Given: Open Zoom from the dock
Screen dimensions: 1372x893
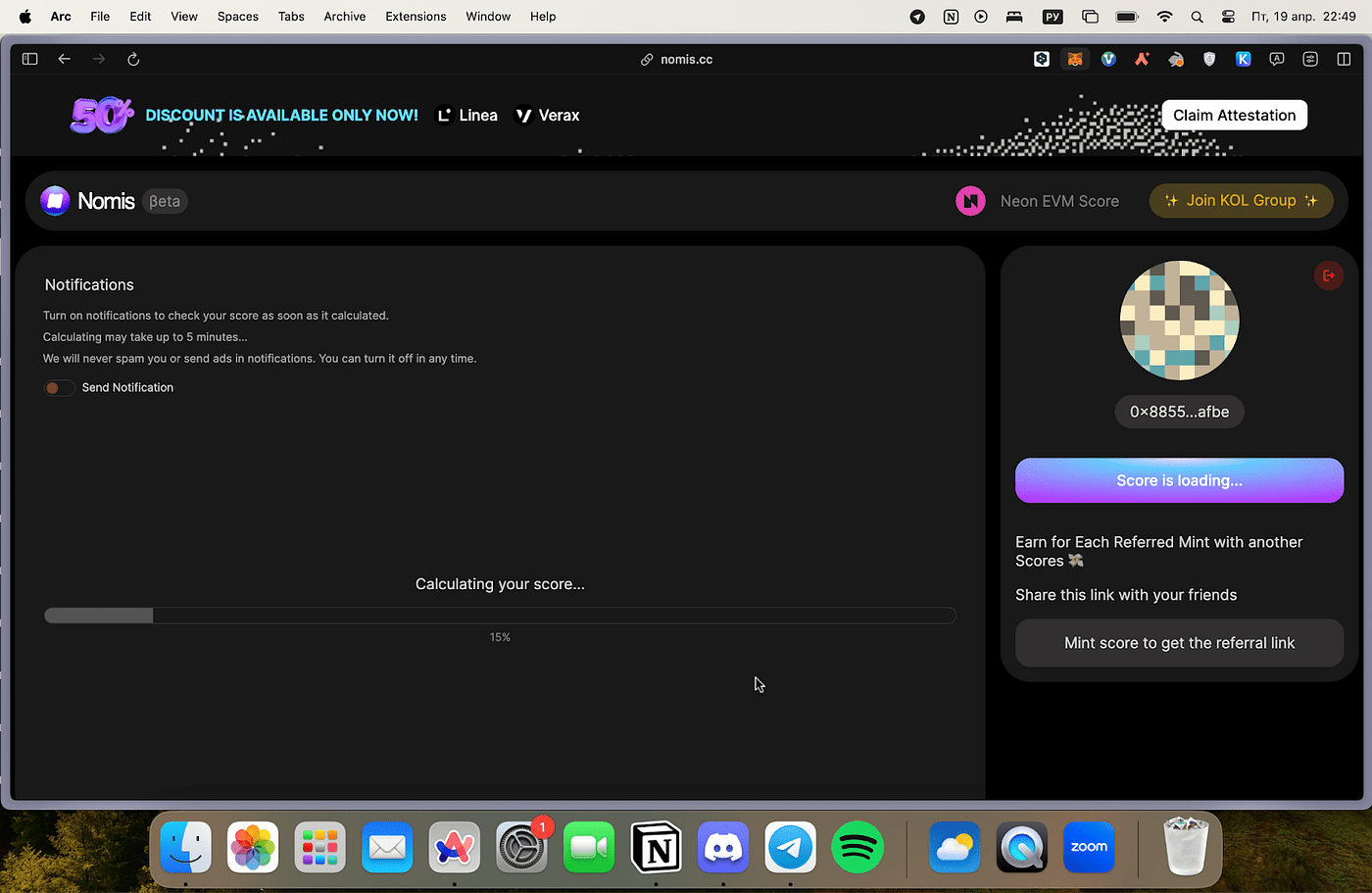Looking at the screenshot, I should (1089, 847).
